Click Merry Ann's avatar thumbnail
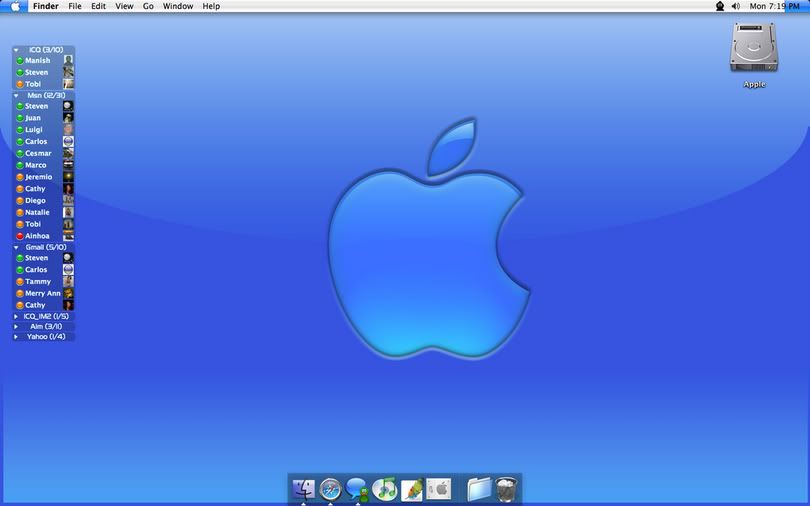Viewport: 810px width, 506px height. [x=68, y=294]
